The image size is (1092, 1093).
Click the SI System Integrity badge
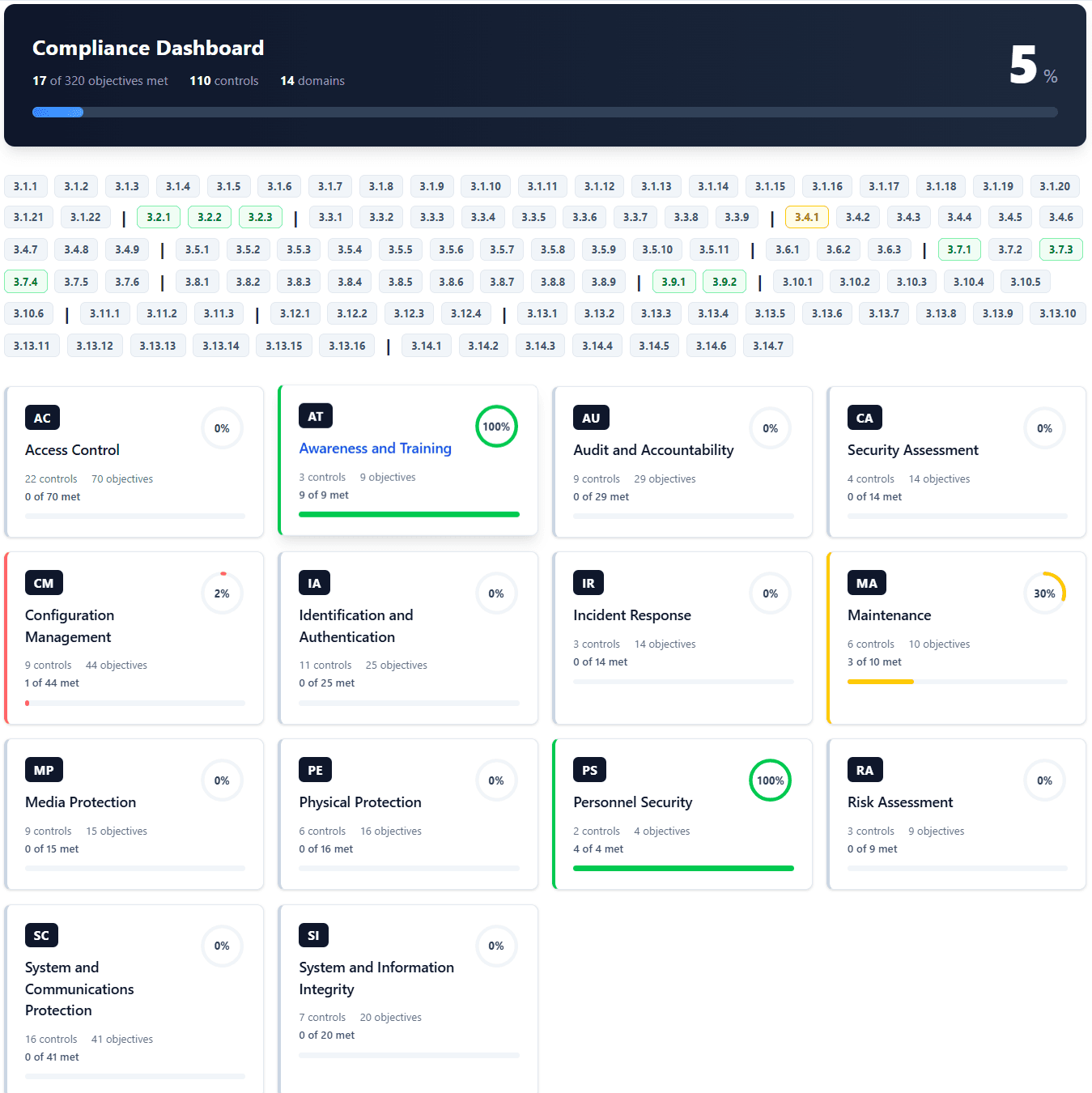point(314,935)
